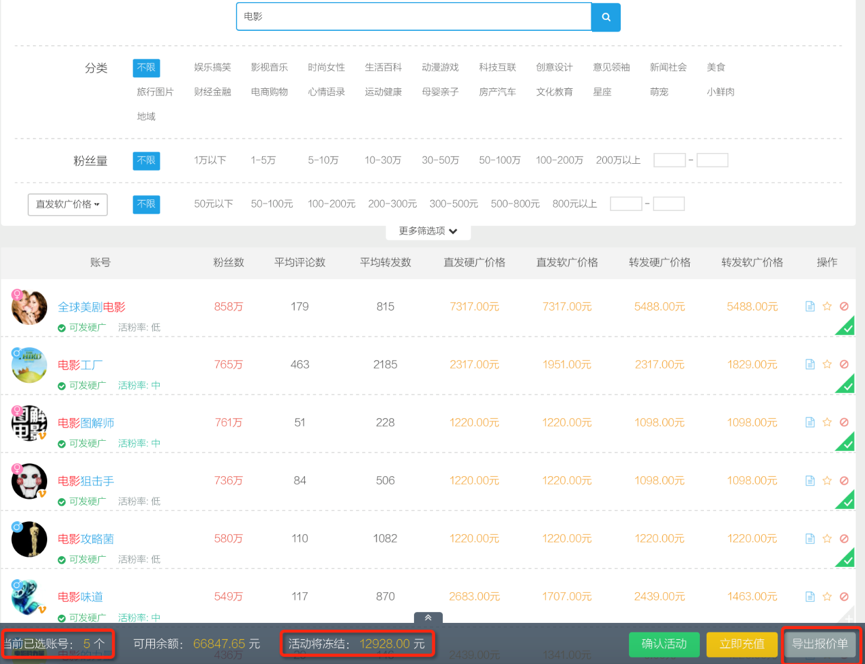
Task: Open the 电影工厂 avatar thumbnail
Action: (x=29, y=366)
